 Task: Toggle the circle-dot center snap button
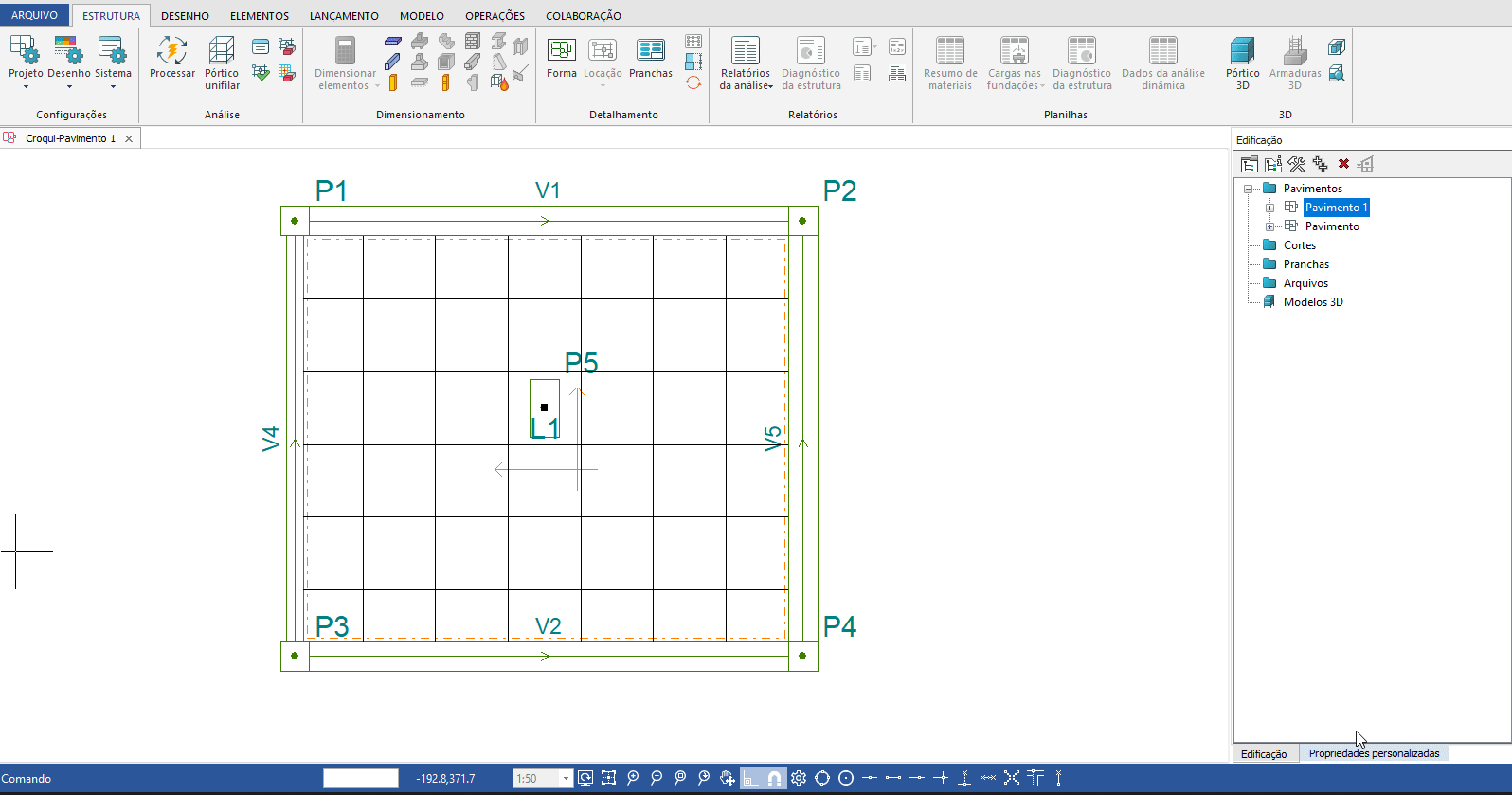(846, 778)
